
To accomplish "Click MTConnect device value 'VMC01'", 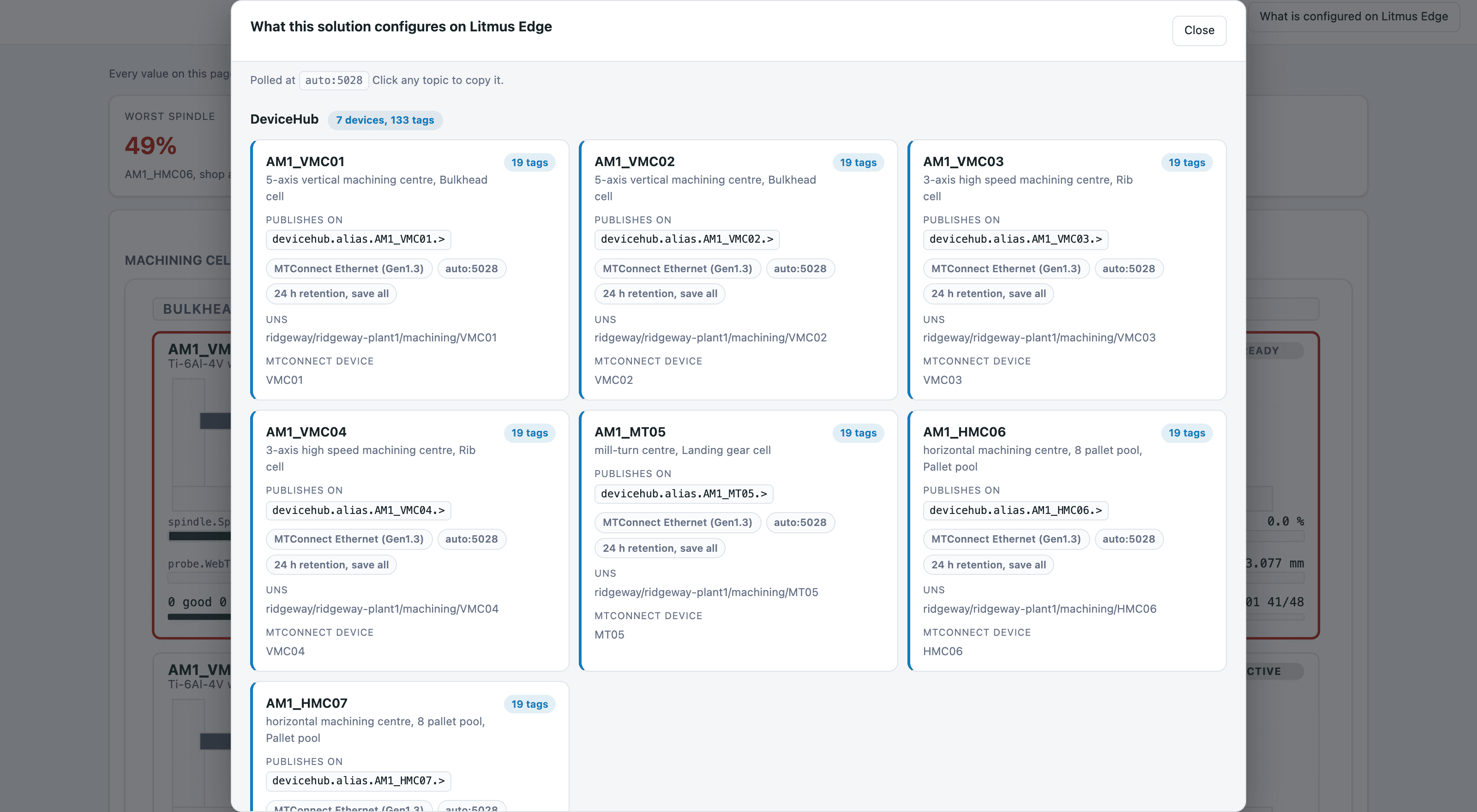I will 284,380.
